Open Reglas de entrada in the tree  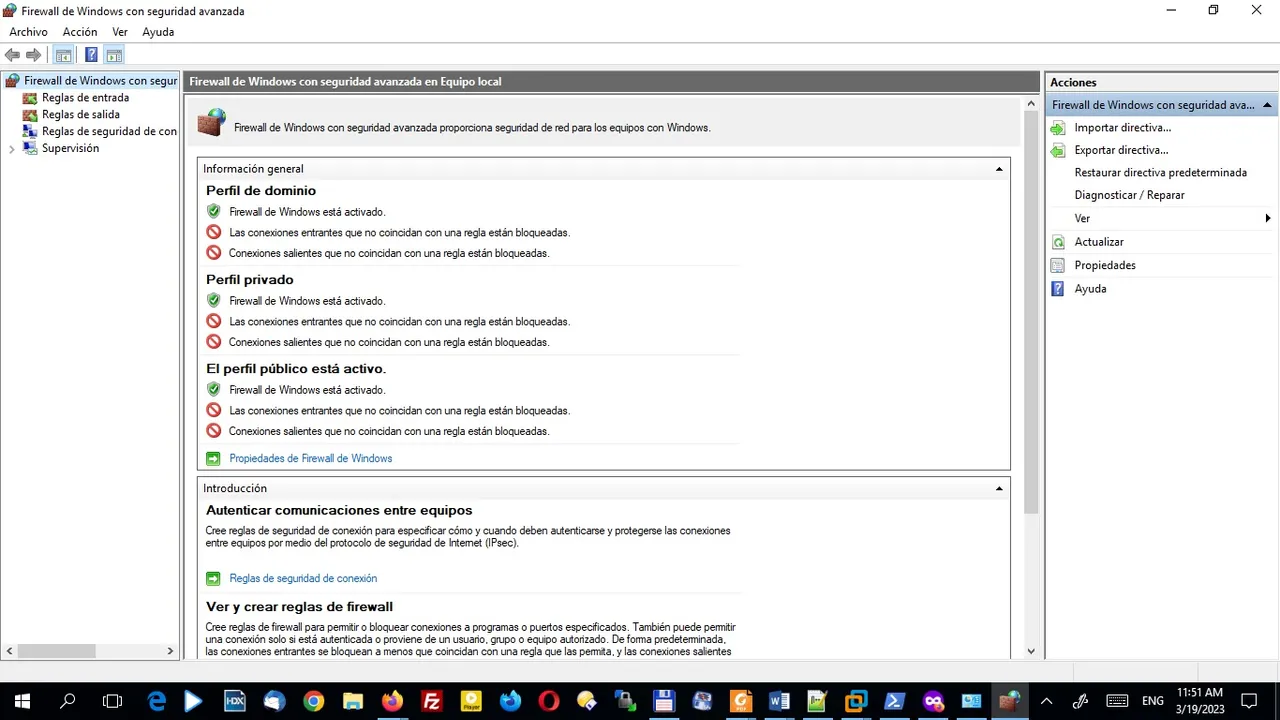coord(85,98)
